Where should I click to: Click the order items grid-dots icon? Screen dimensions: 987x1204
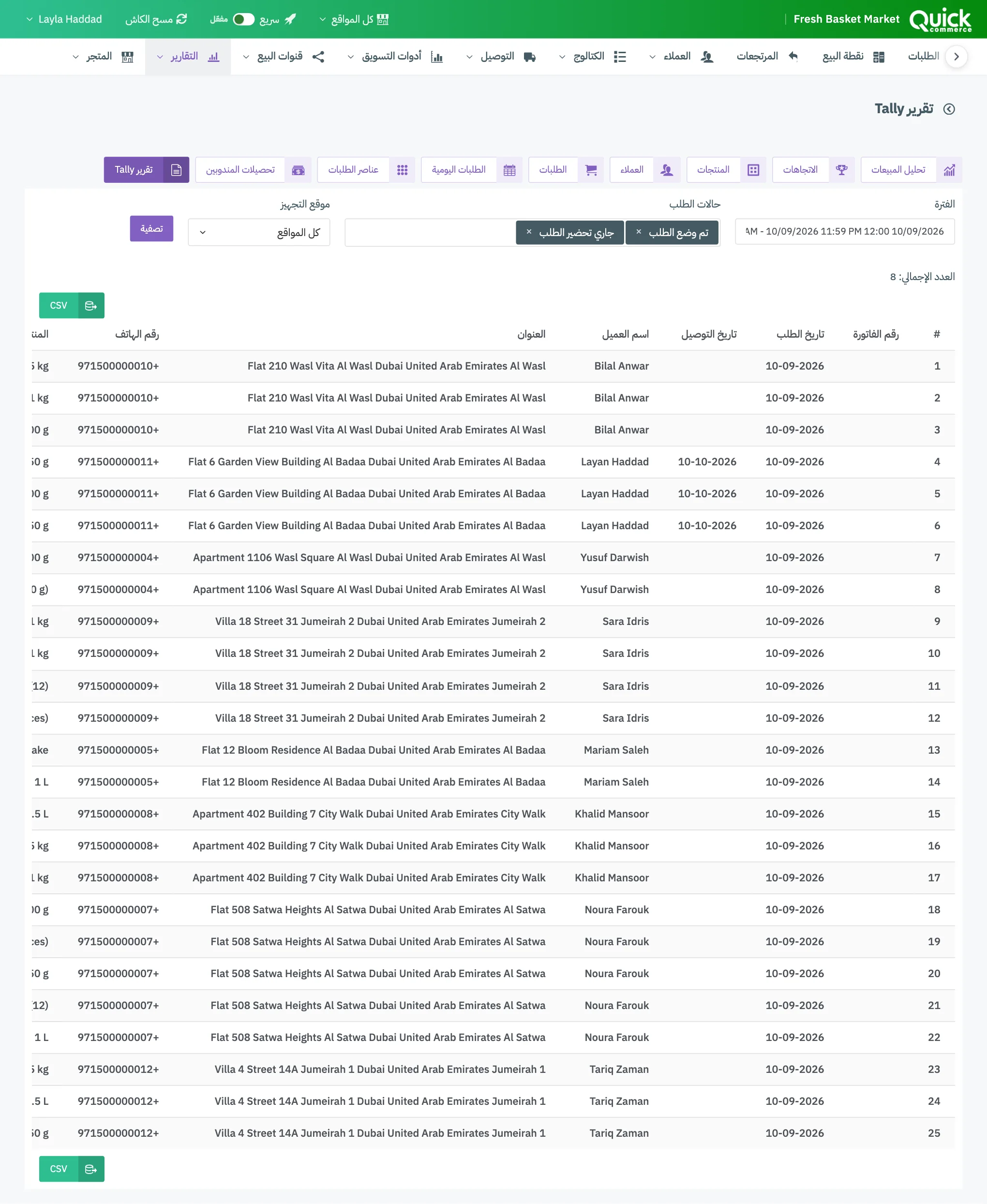click(403, 170)
